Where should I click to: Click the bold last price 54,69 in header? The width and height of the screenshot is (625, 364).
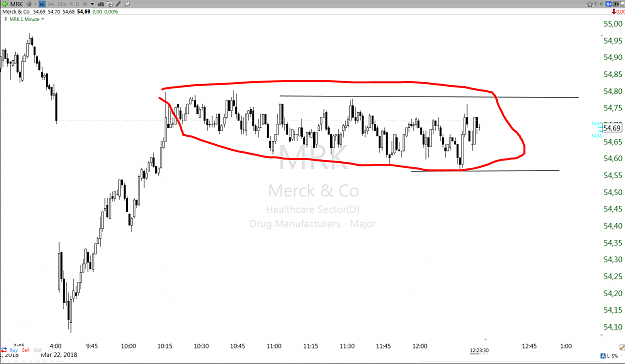[x=83, y=12]
